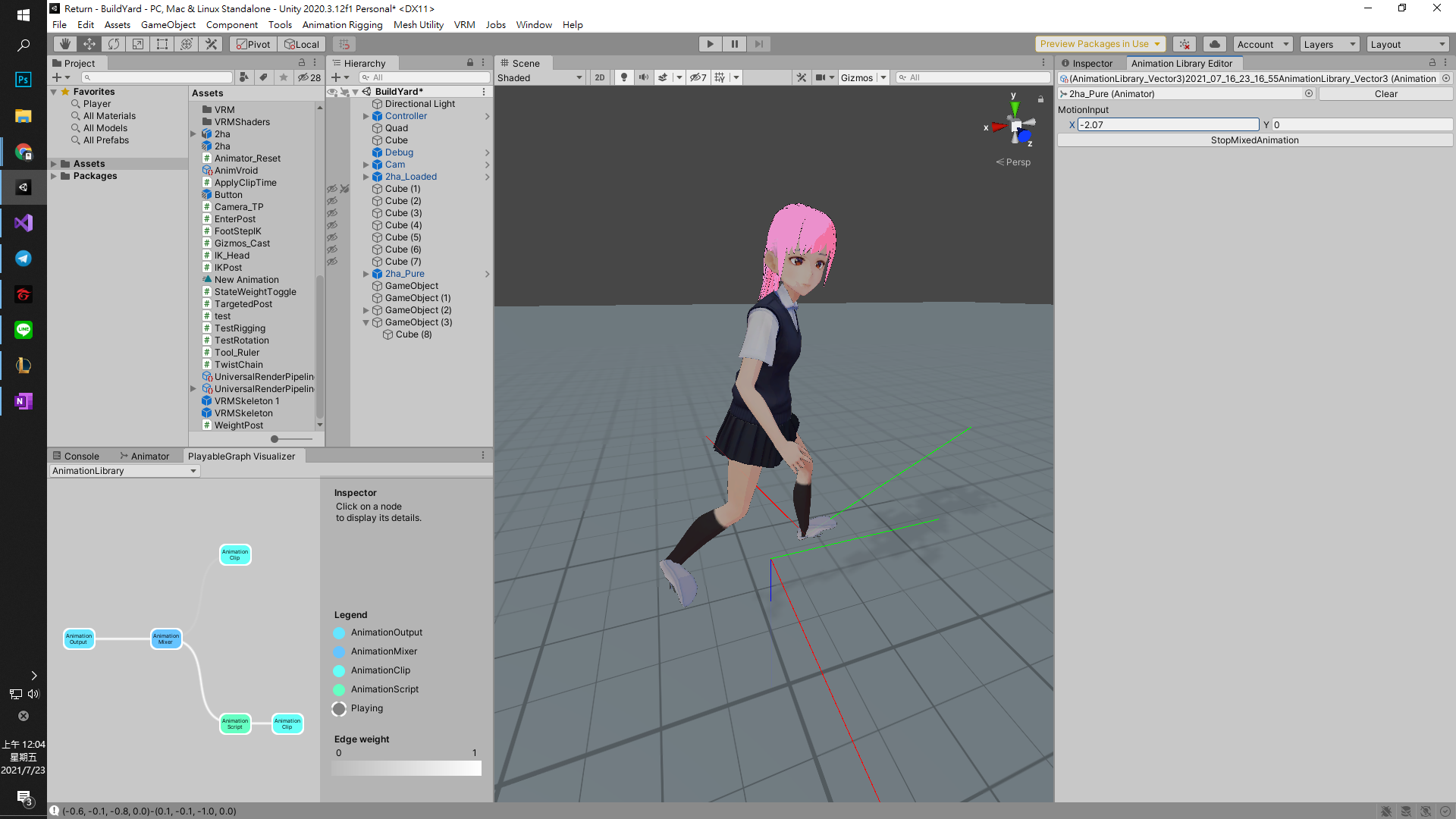Select the Move tool
1456x819 pixels.
click(89, 44)
